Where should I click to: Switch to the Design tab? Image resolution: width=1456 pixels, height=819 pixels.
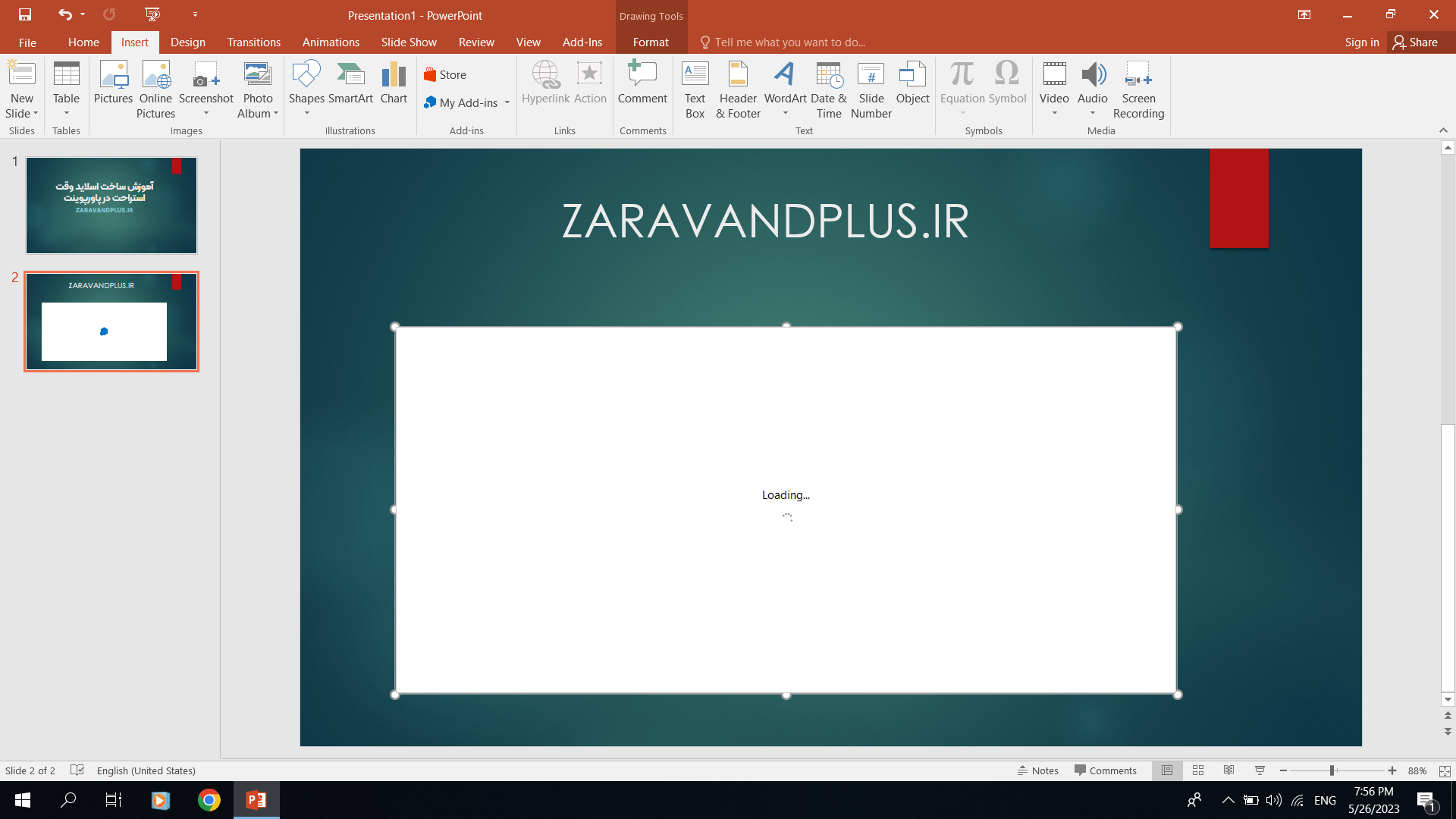(188, 42)
